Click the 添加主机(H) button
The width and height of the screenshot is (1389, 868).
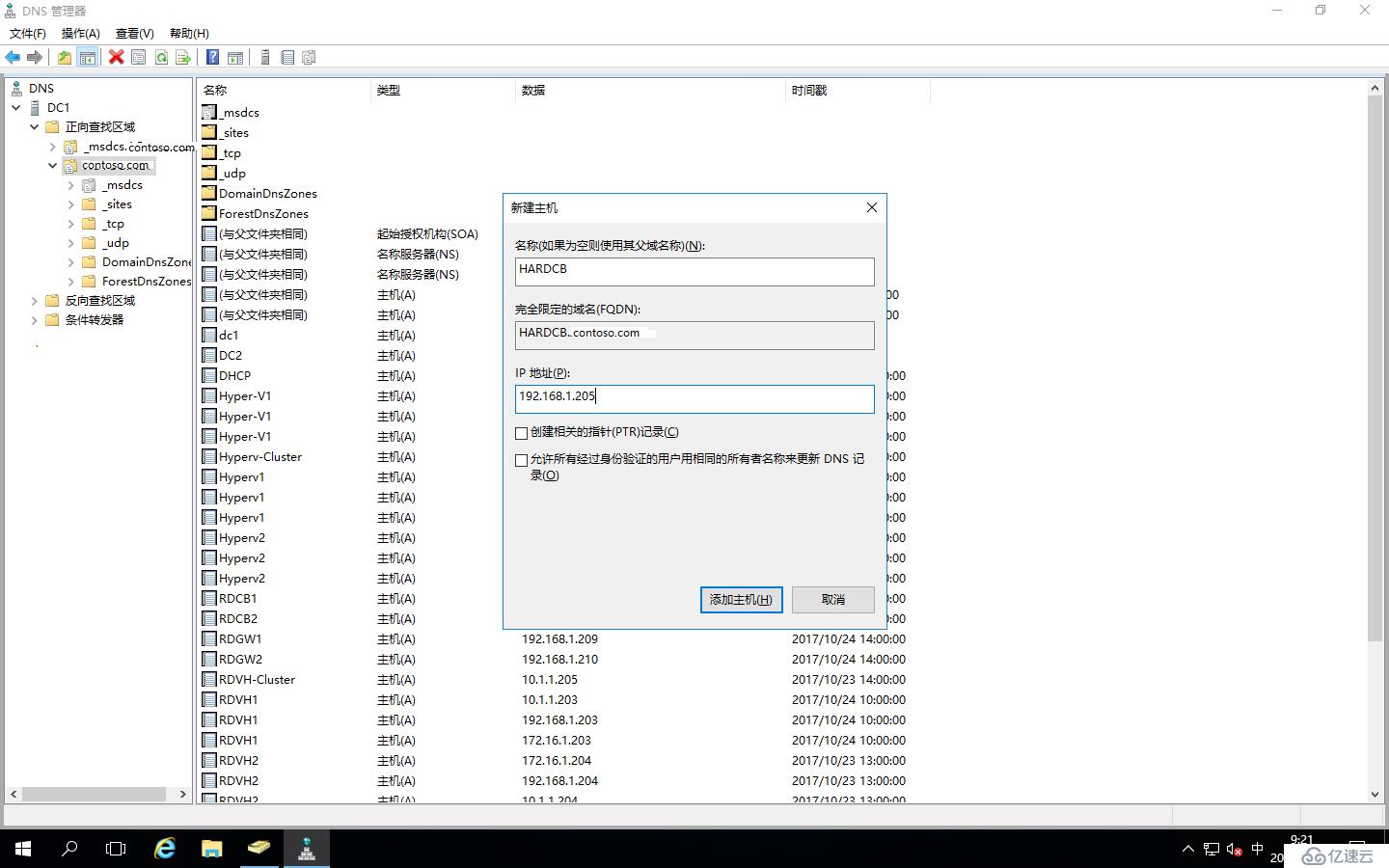click(x=741, y=600)
